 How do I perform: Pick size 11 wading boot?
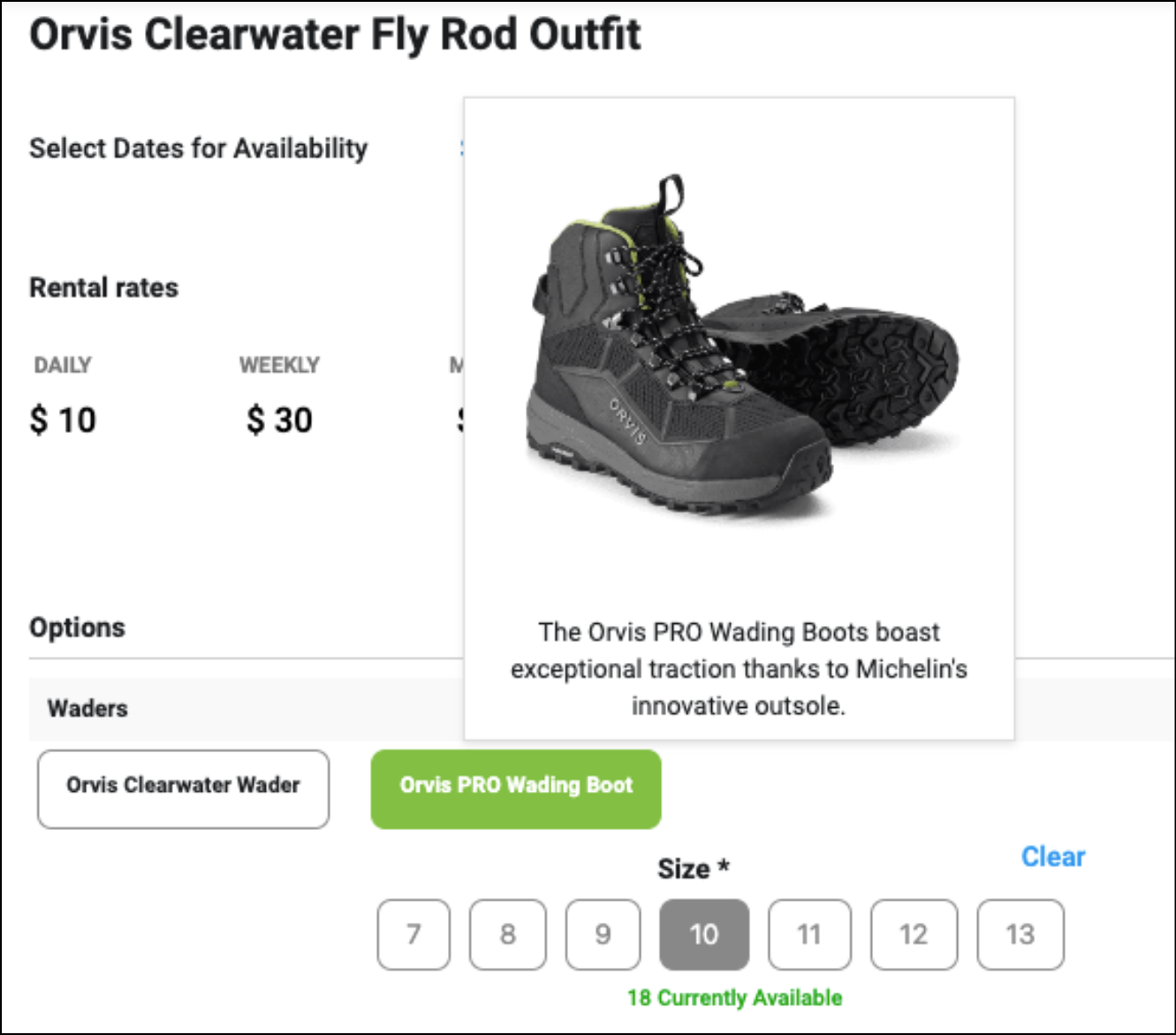point(809,934)
